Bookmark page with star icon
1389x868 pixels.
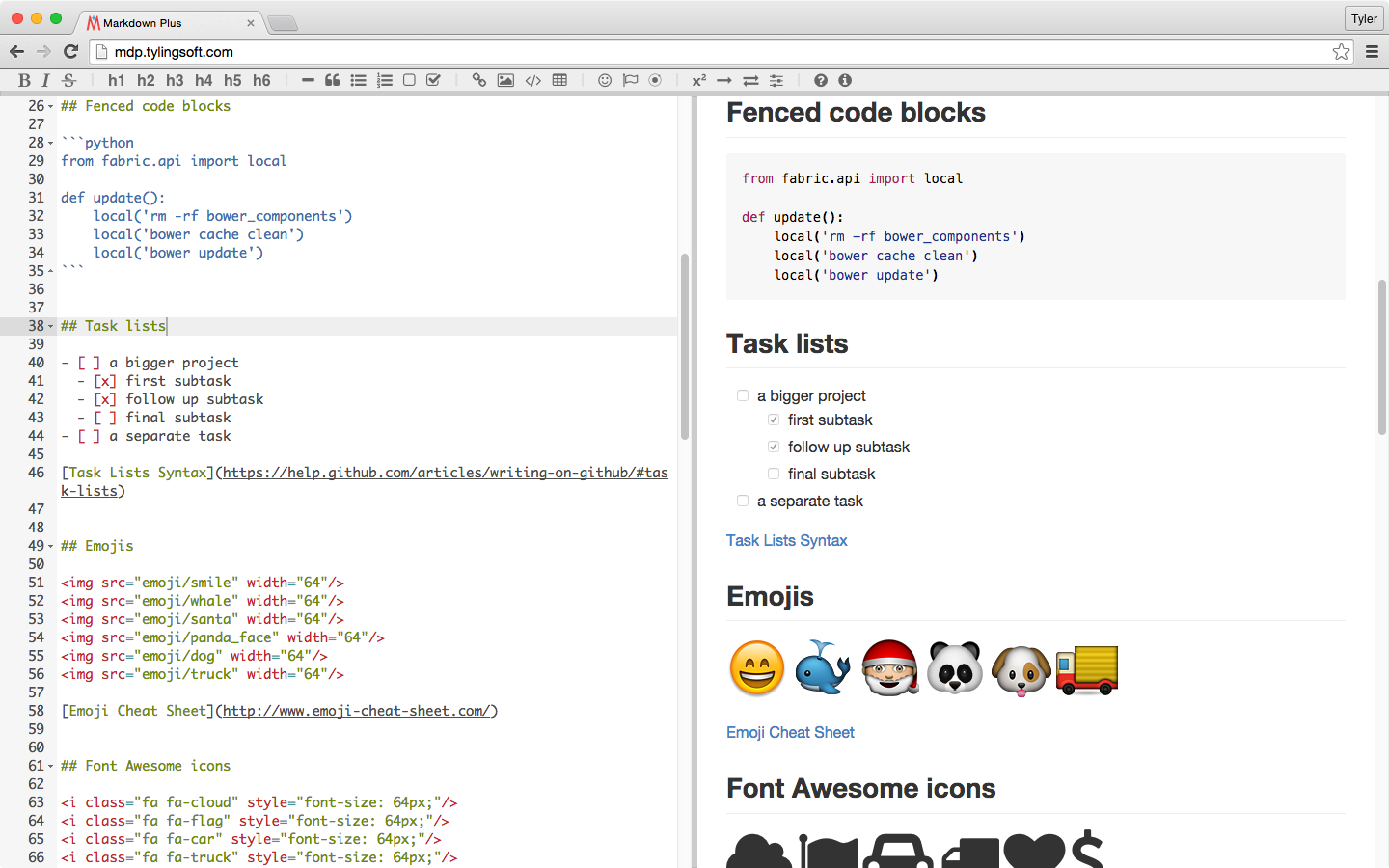[x=1341, y=52]
